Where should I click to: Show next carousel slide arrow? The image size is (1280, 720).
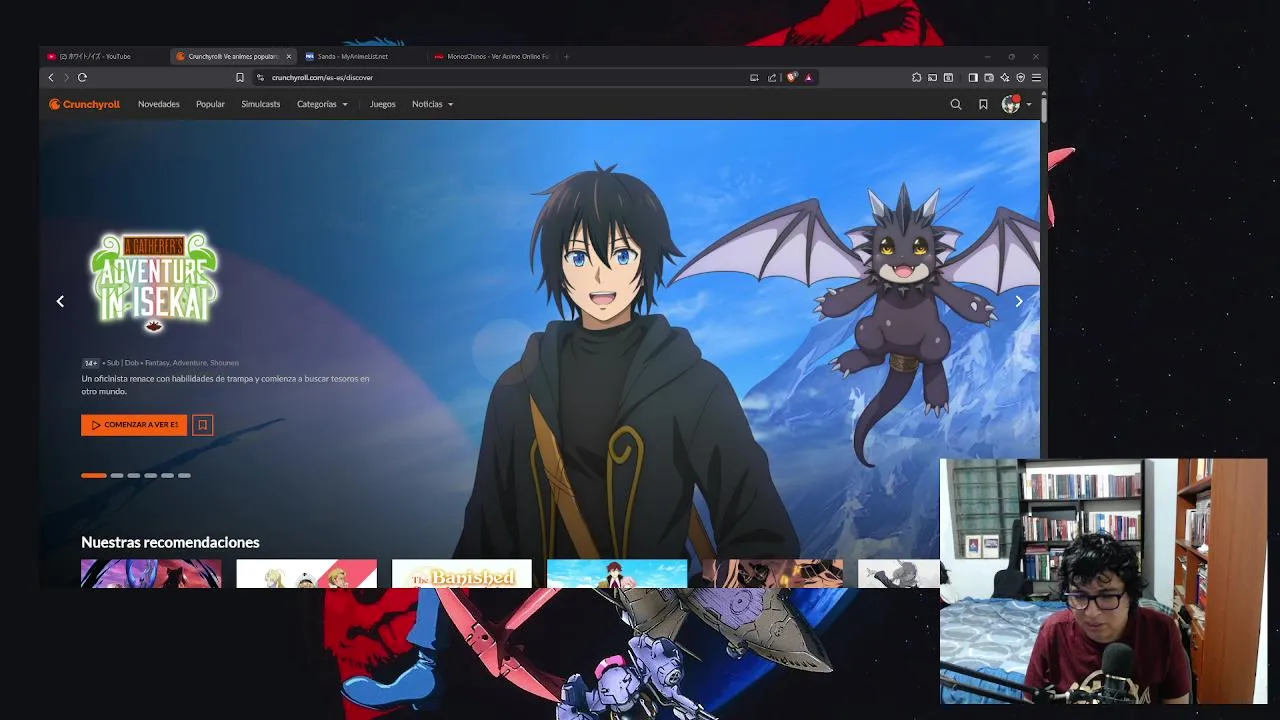(x=1019, y=301)
